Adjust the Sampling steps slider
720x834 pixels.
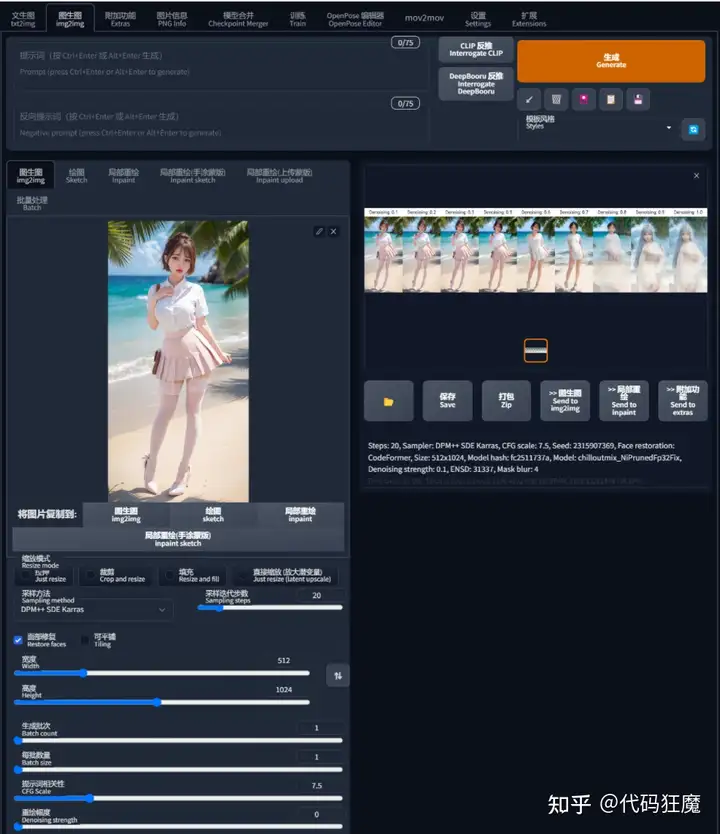click(270, 607)
